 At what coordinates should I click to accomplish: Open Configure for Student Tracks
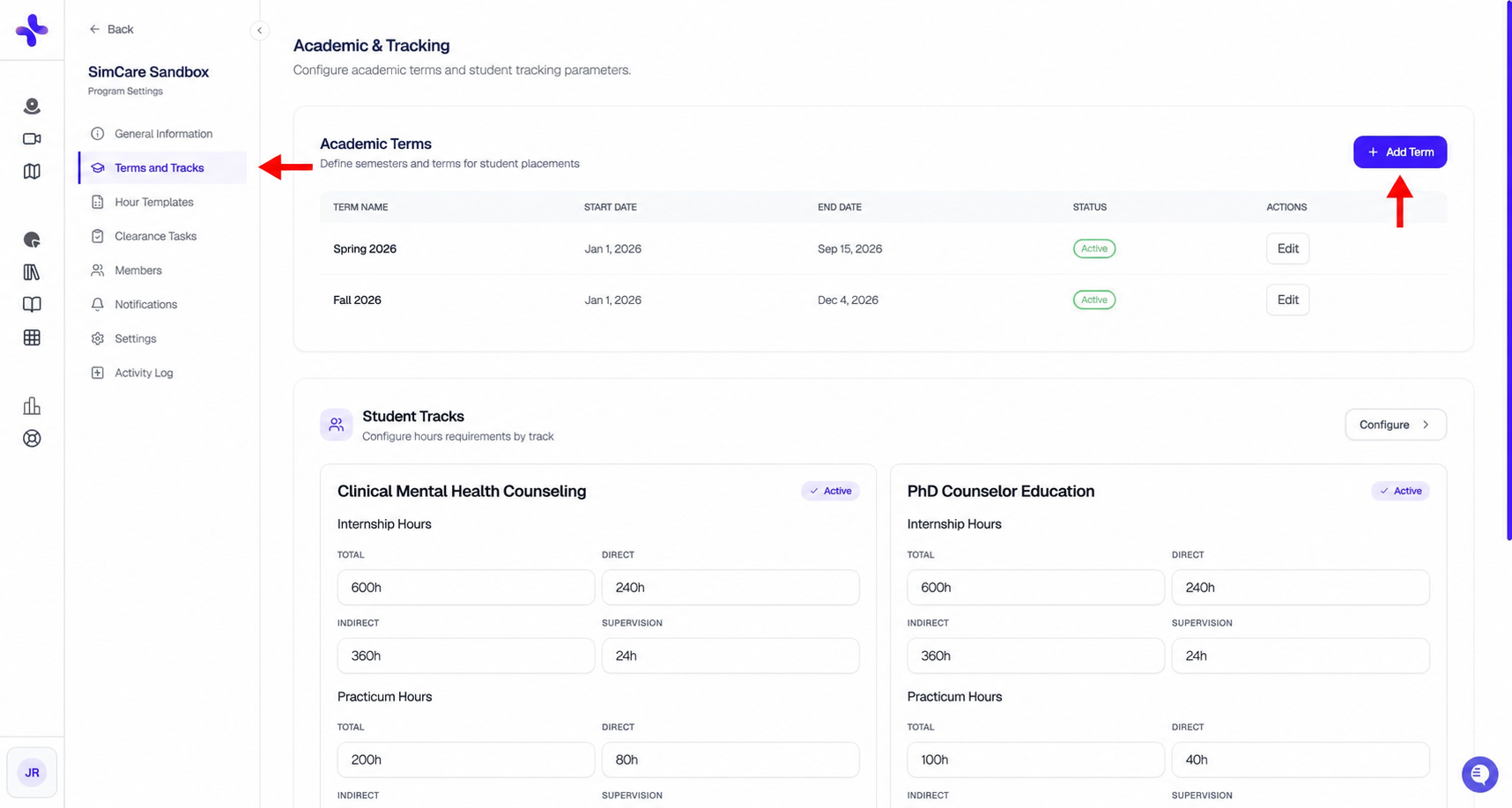(1396, 425)
